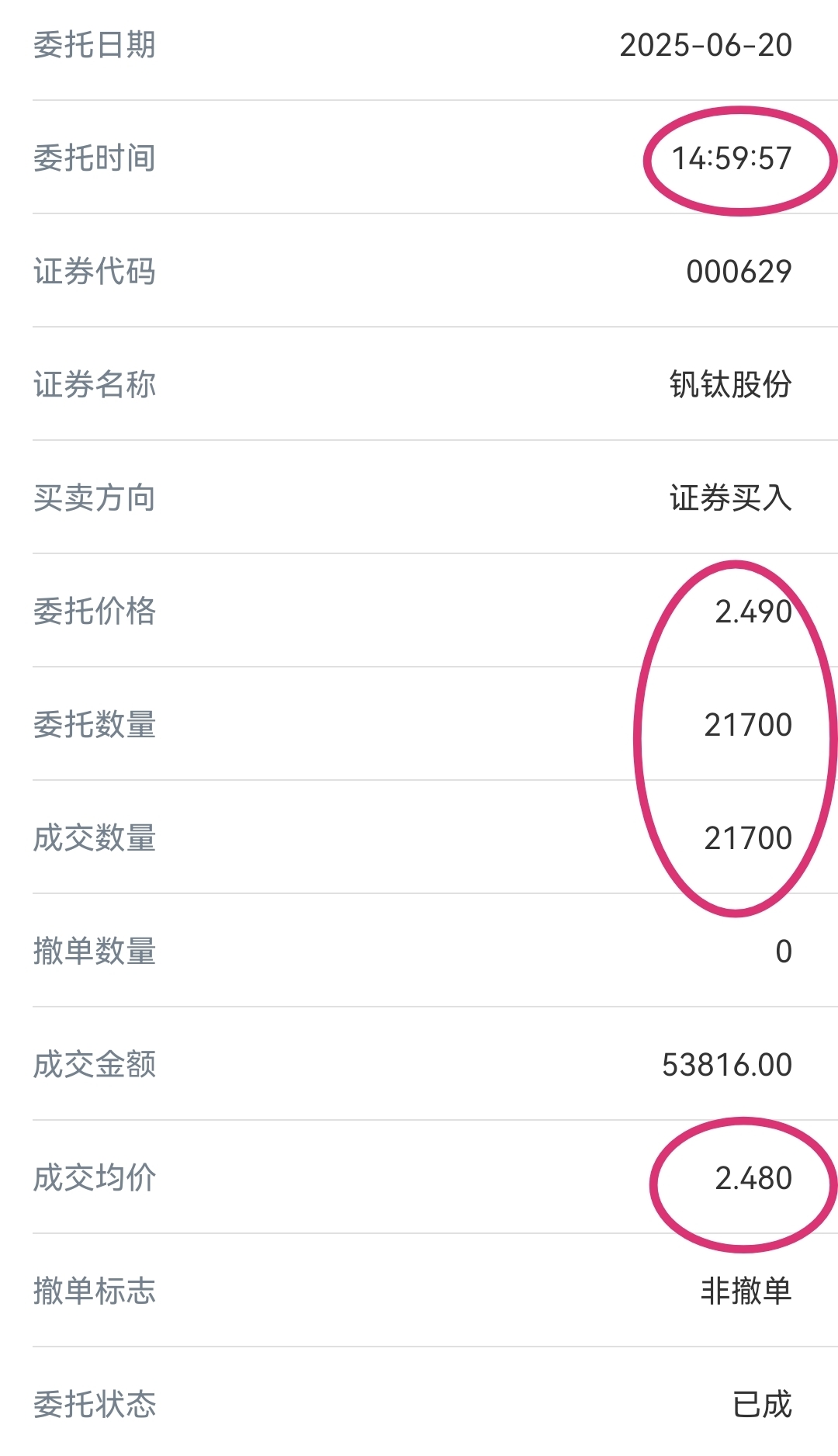
Task: Select the circled time 14:59:57
Action: click(732, 158)
